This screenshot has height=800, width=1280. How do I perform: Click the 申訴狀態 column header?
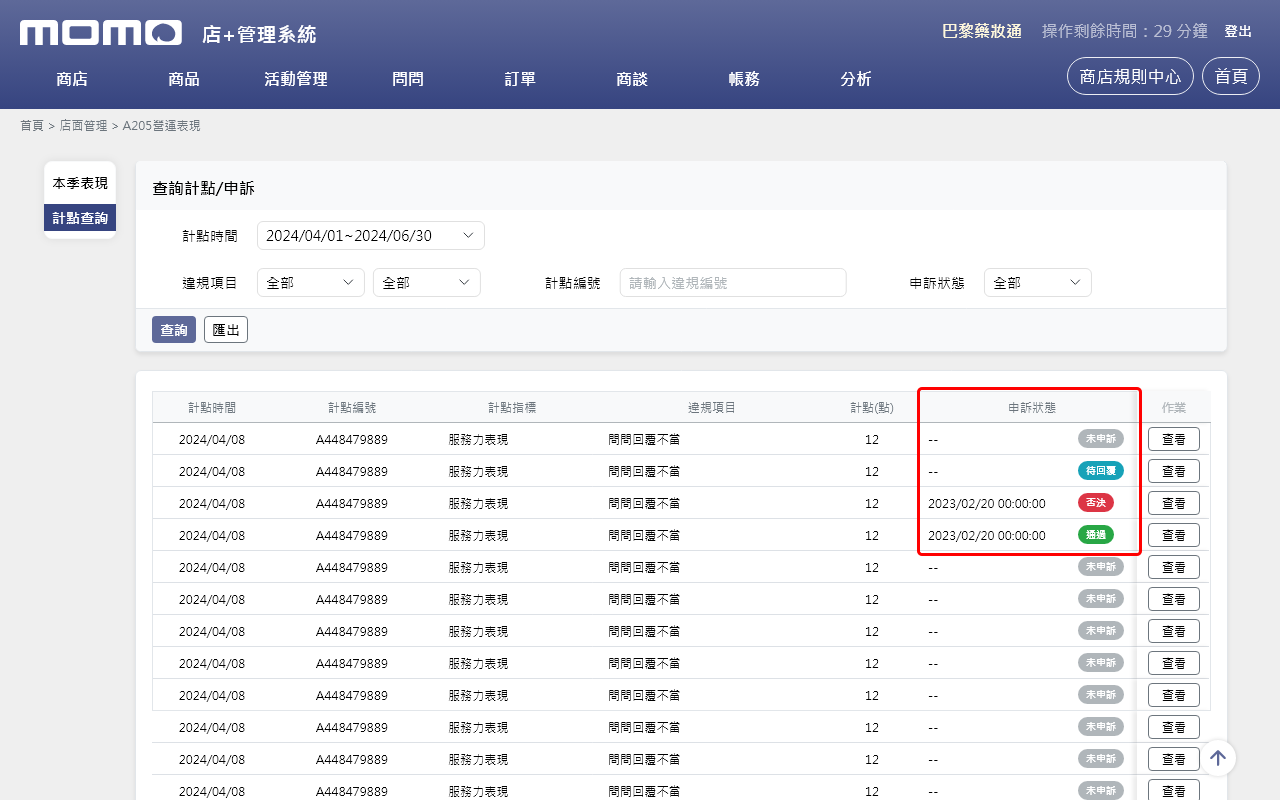click(x=1032, y=408)
